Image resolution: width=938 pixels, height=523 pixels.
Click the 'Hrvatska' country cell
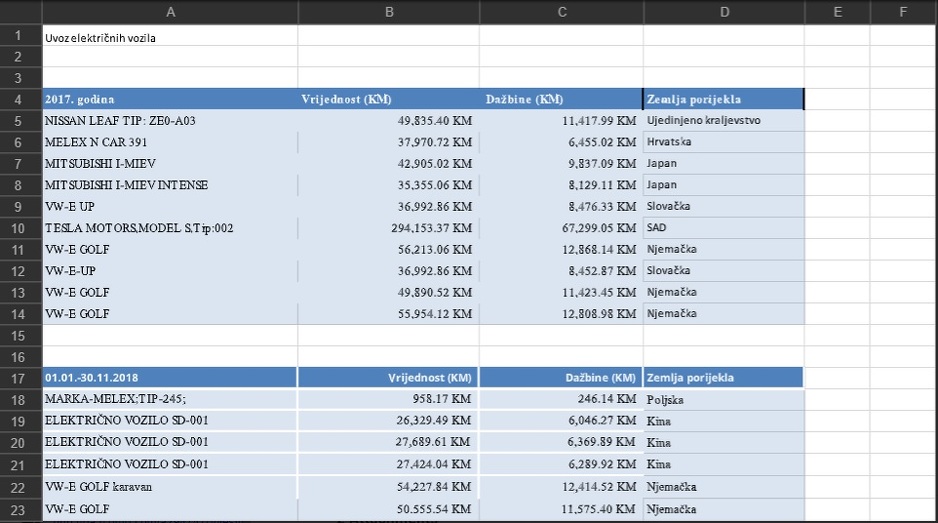point(724,142)
